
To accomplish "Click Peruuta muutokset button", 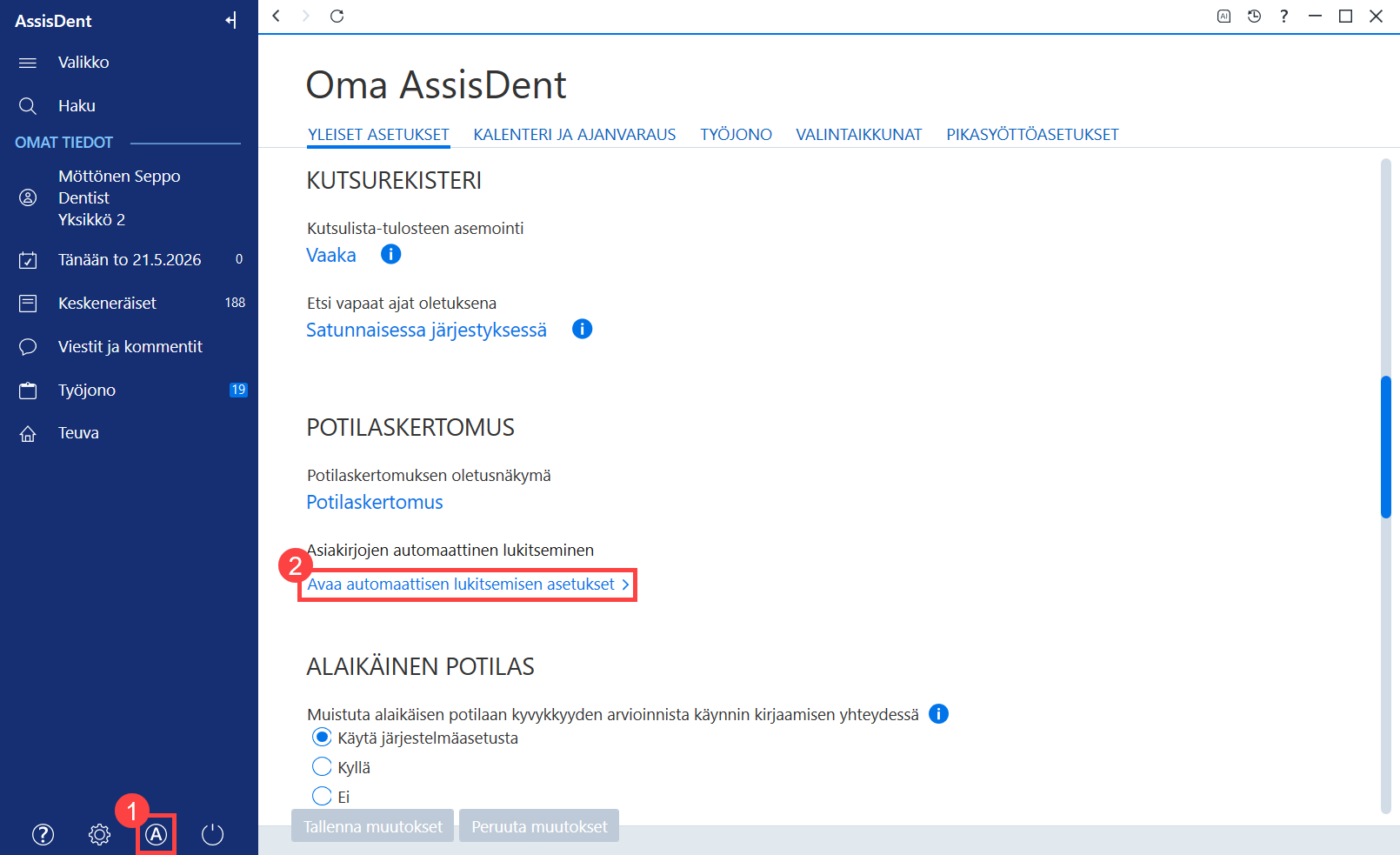I will (x=539, y=826).
